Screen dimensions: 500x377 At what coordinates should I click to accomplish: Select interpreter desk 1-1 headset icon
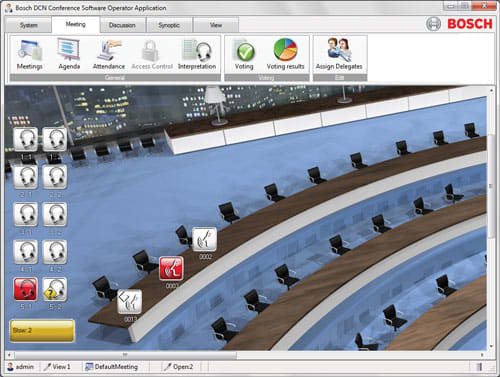[x=26, y=139]
